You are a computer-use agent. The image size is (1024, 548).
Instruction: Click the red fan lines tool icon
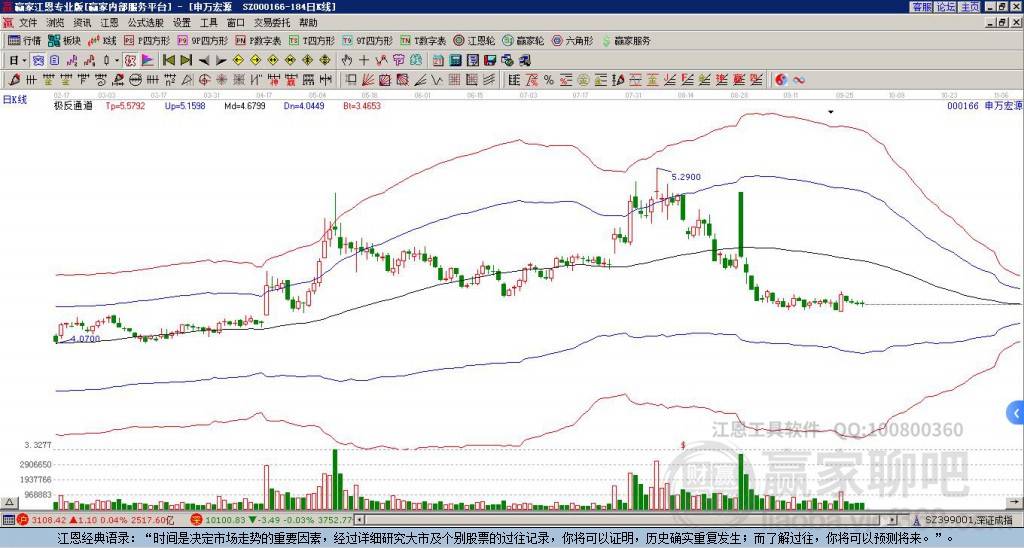pos(368,80)
